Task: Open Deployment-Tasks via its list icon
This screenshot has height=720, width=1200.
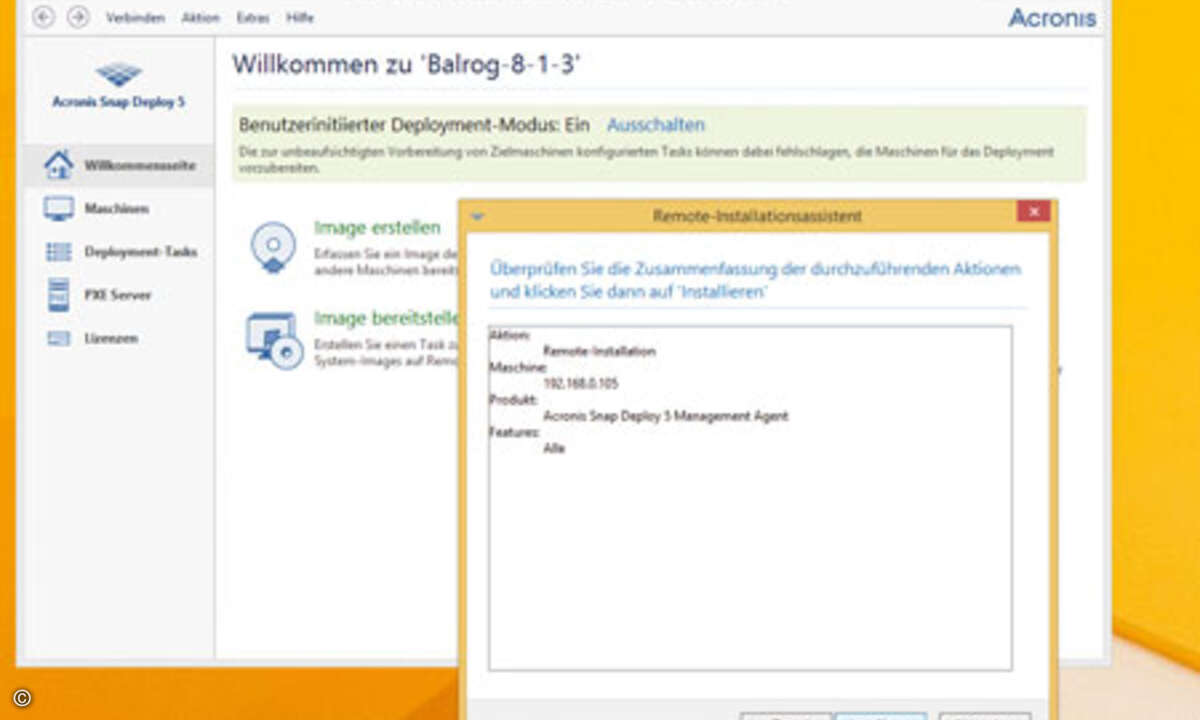Action: click(59, 252)
